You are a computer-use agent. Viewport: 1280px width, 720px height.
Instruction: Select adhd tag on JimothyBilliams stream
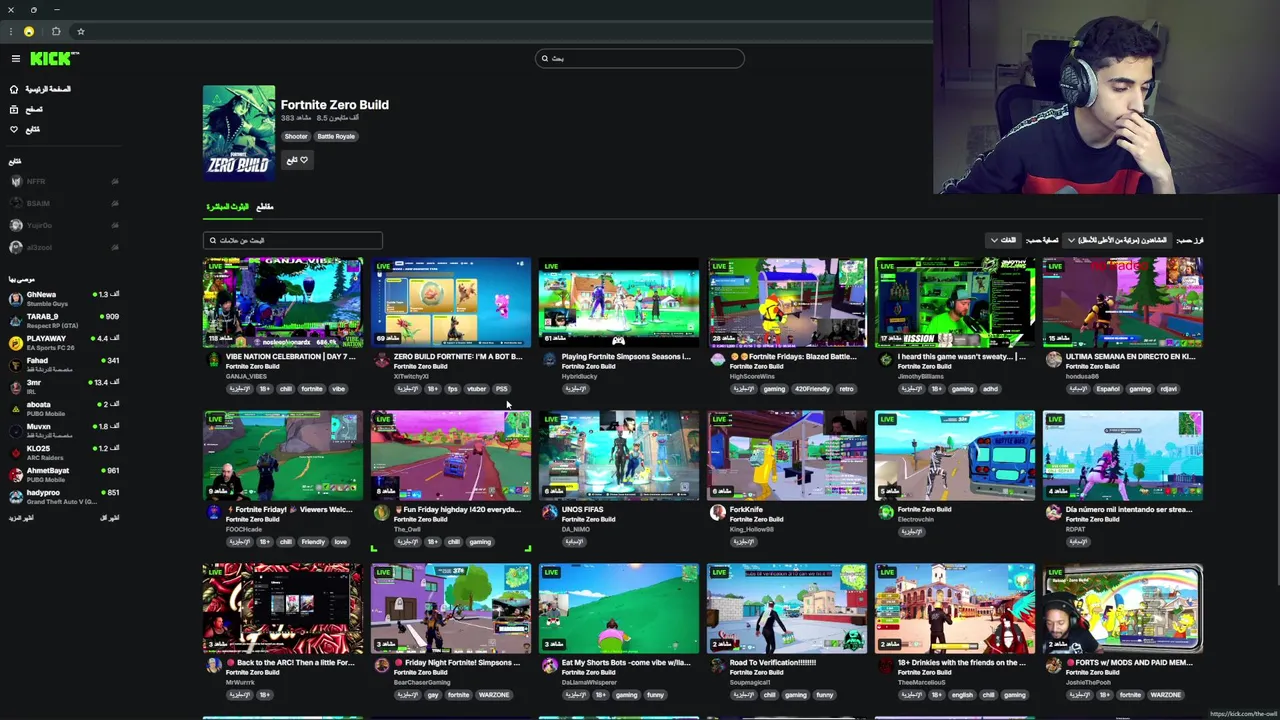(990, 389)
